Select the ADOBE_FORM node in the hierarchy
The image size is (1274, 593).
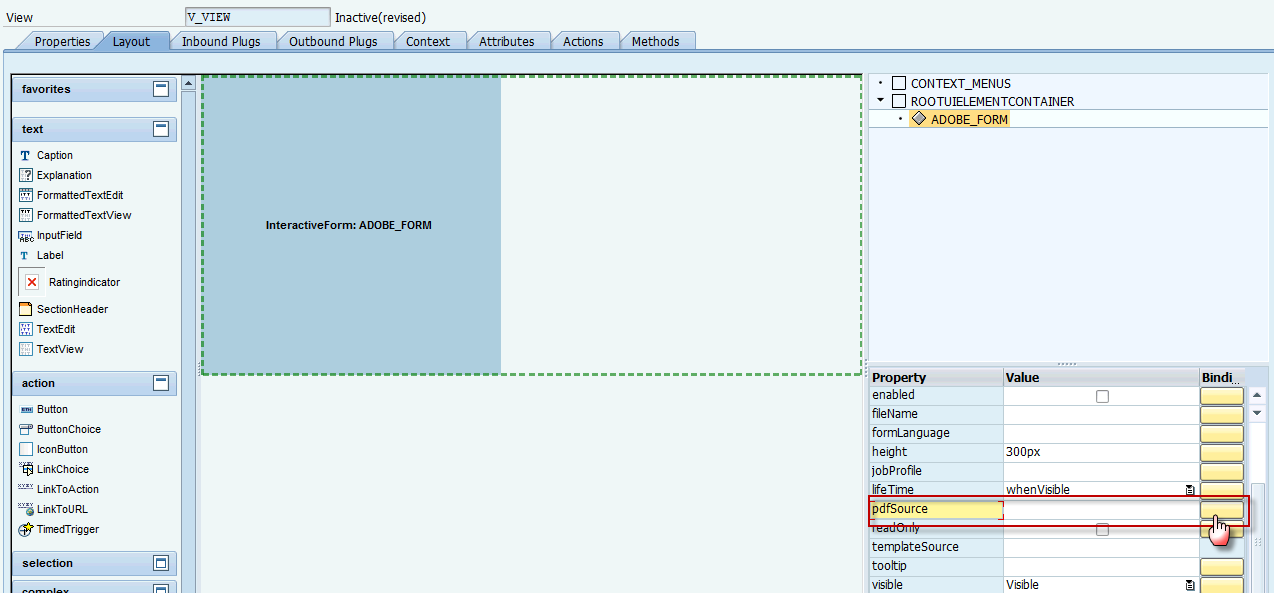(x=967, y=118)
